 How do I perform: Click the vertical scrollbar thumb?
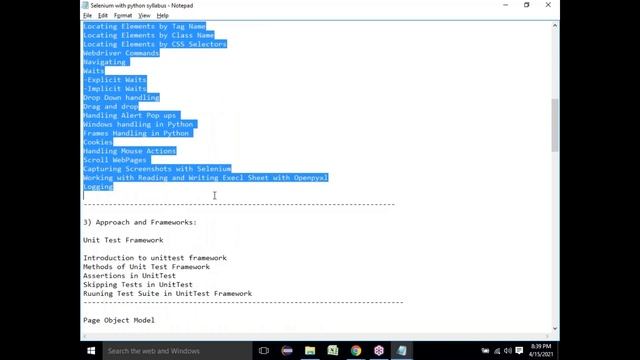[x=555, y=125]
